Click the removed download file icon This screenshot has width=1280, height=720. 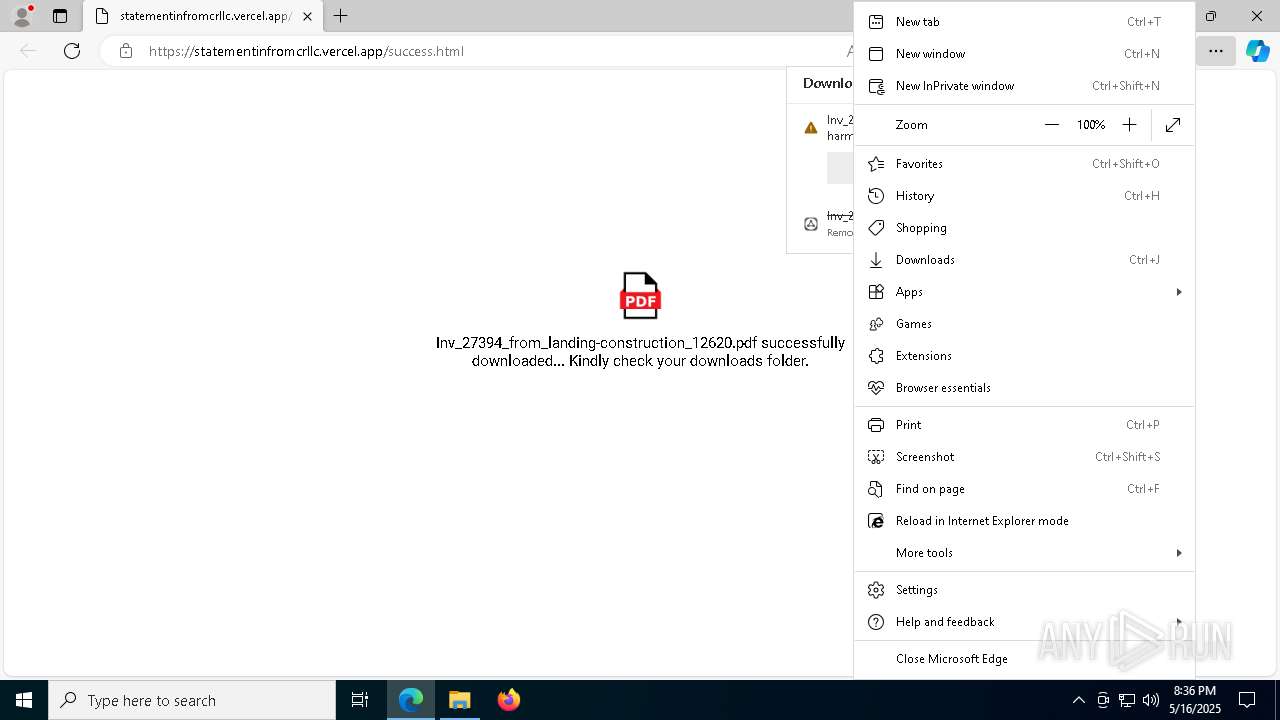[x=811, y=224]
